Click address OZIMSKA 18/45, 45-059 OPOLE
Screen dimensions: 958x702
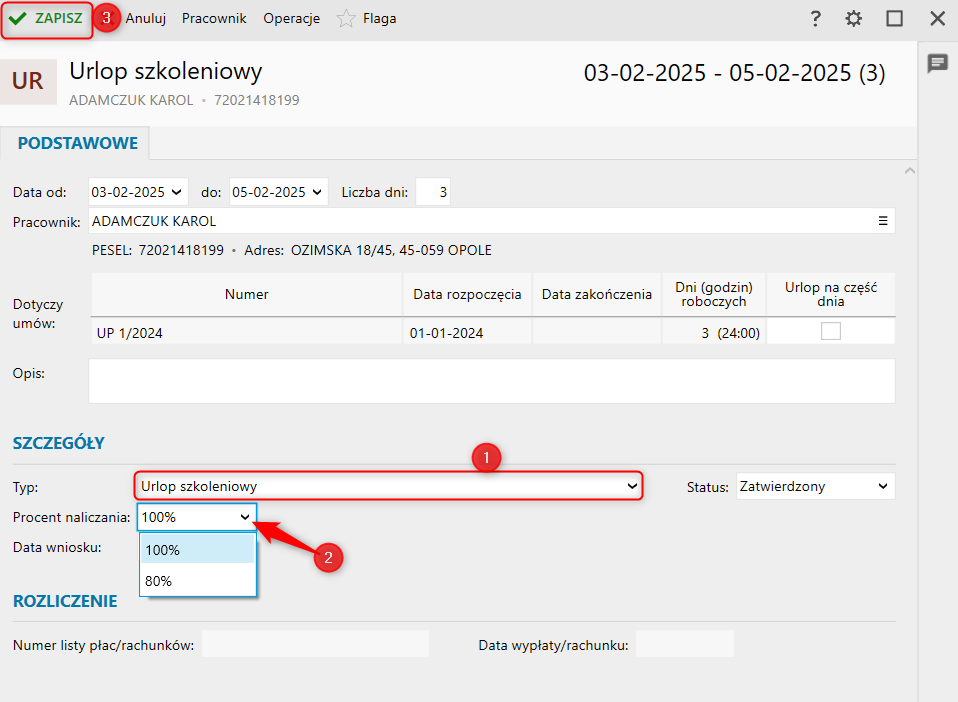click(391, 250)
